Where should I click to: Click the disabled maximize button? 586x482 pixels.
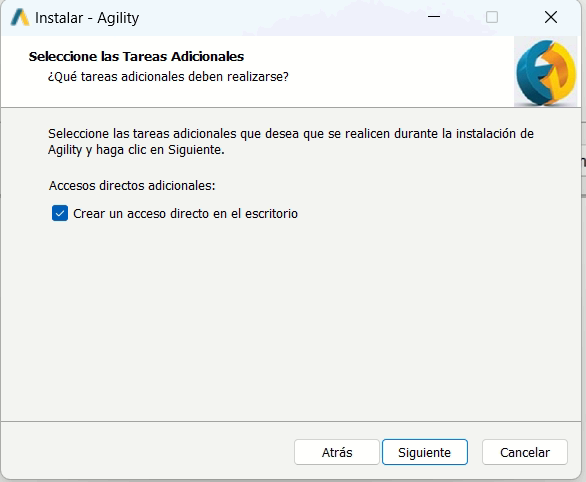tap(492, 17)
